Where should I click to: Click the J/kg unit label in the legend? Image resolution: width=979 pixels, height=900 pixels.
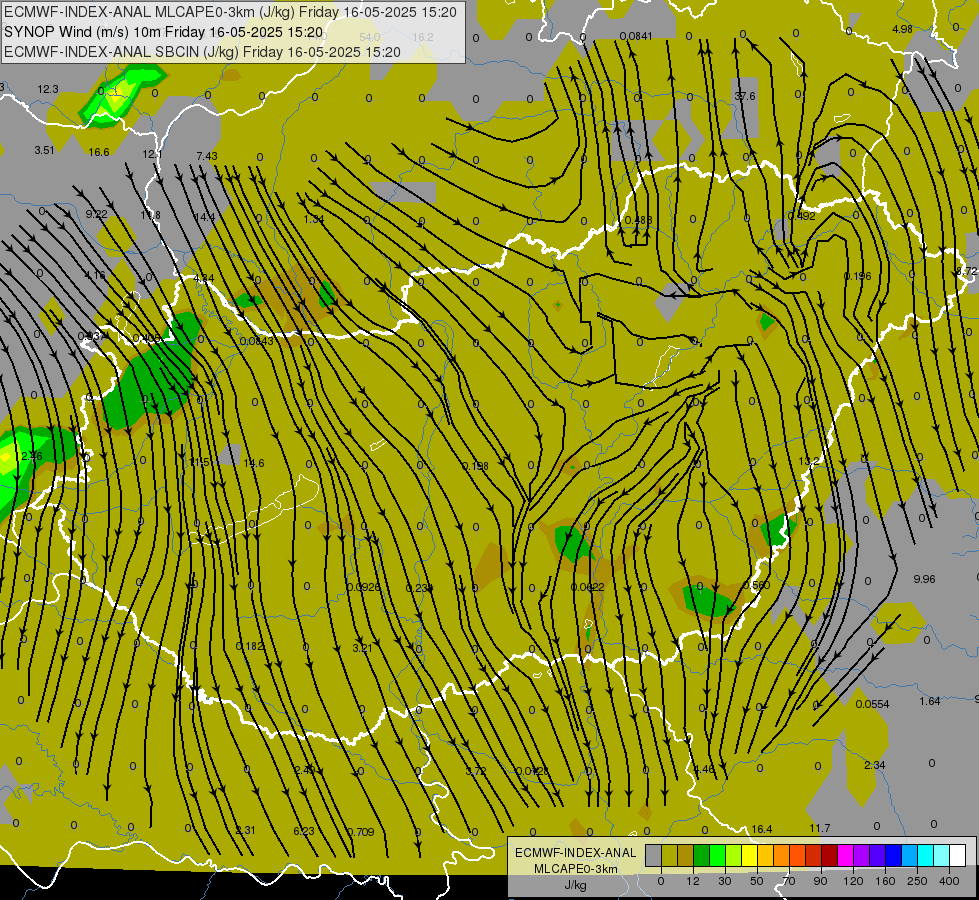coord(576,885)
